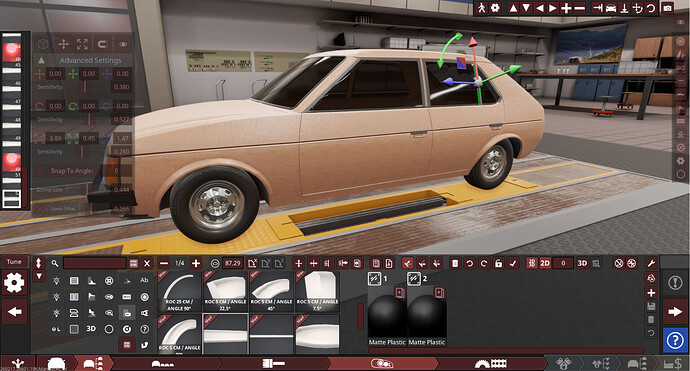Select the scale gizmo tool
Screen dimensions: 690x371
[82, 44]
